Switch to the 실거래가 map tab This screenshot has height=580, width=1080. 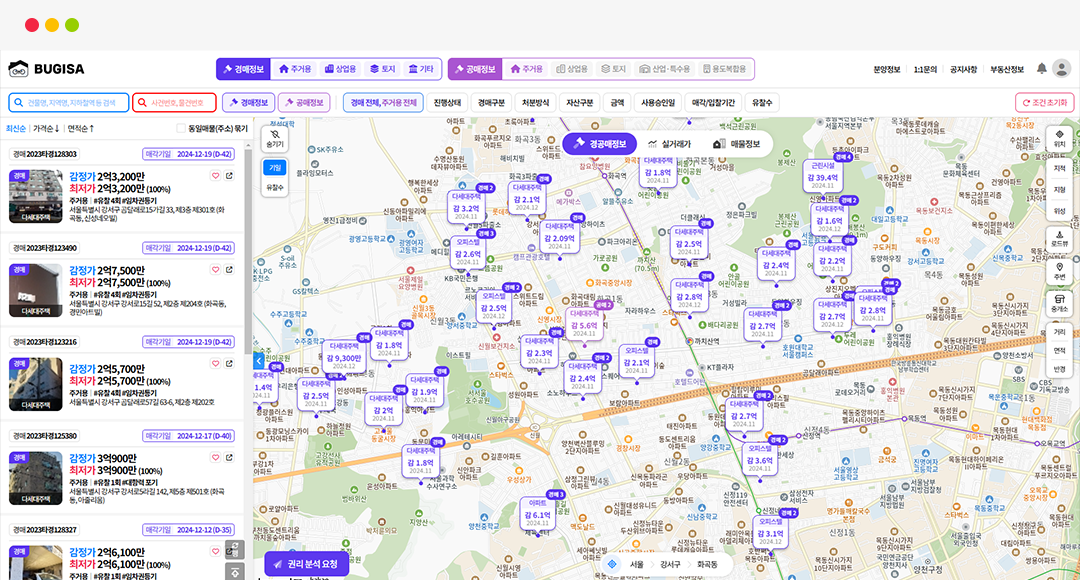pyautogui.click(x=669, y=144)
